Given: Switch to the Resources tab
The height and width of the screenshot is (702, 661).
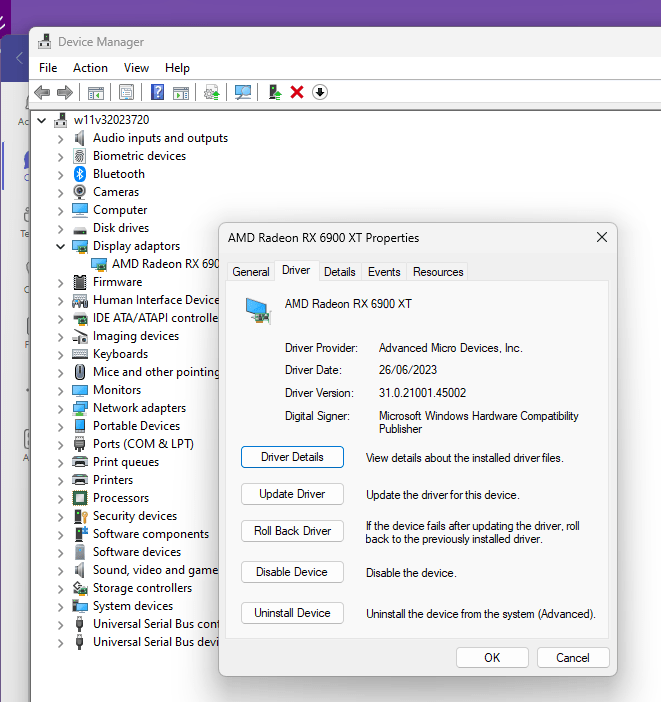Looking at the screenshot, I should 438,272.
